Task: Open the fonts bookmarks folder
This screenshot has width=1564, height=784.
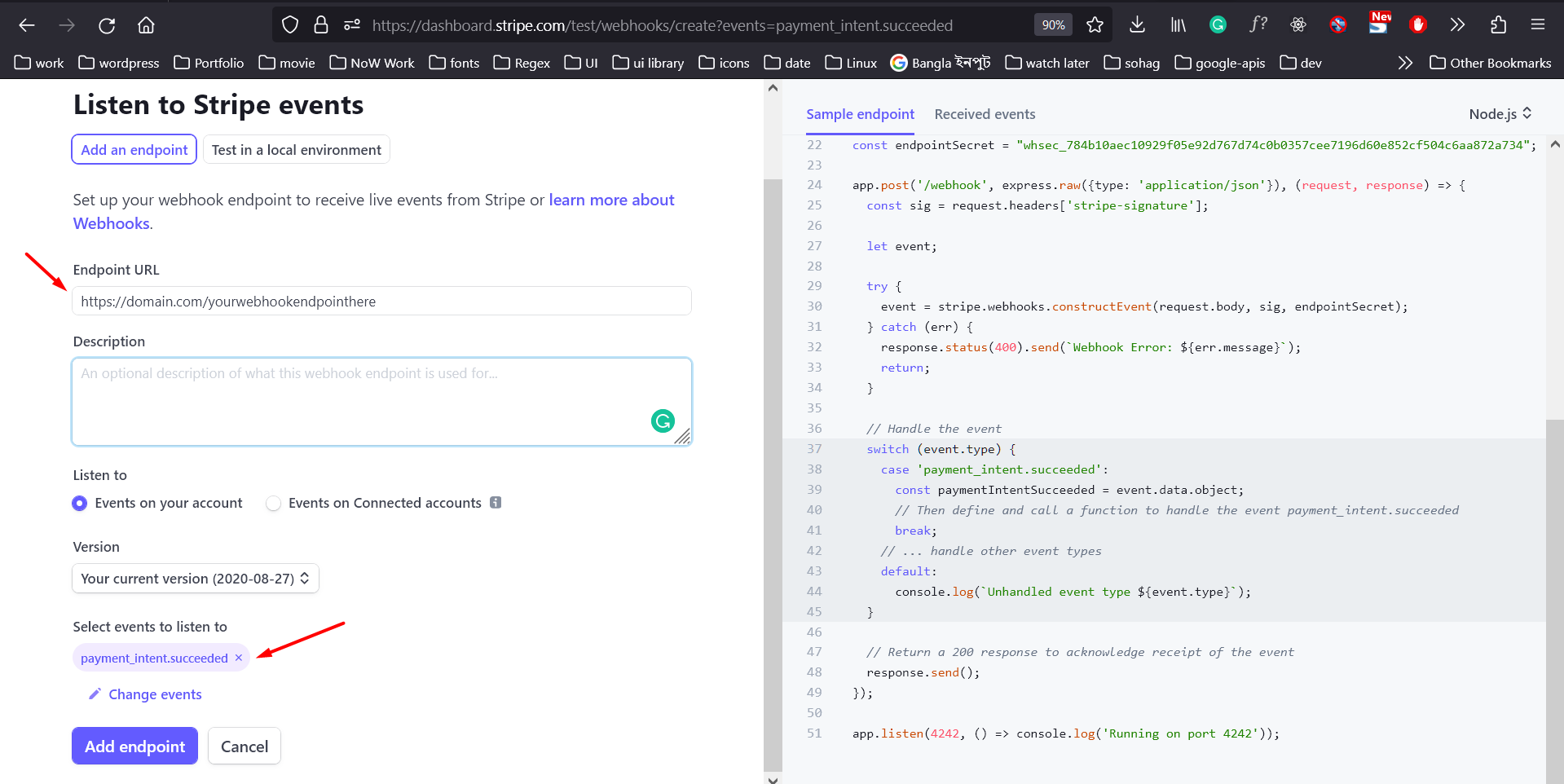Action: click(x=454, y=63)
